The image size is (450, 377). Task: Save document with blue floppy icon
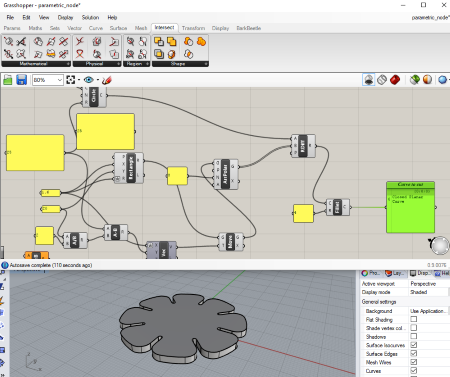pos(22,80)
